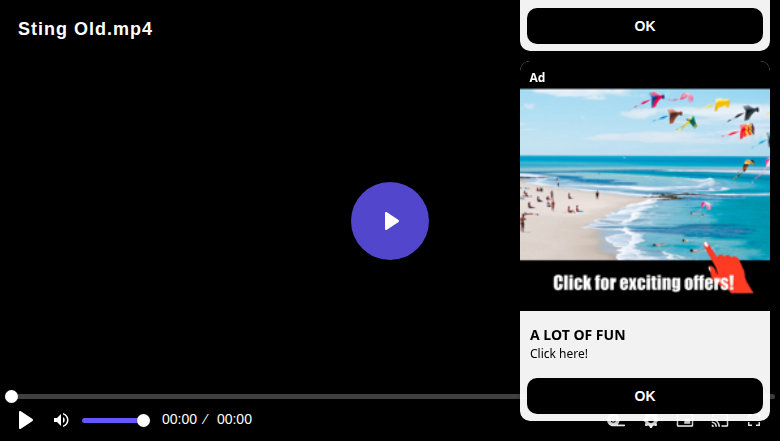
Task: Click the 'Ad' label on the ad card
Action: (537, 78)
